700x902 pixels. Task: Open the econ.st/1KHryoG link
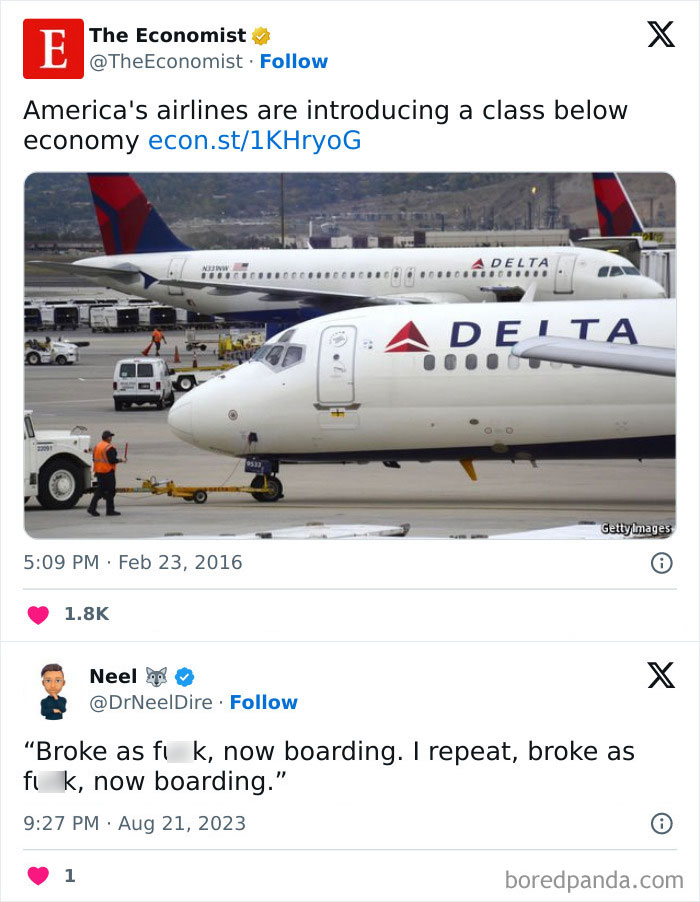tap(254, 141)
